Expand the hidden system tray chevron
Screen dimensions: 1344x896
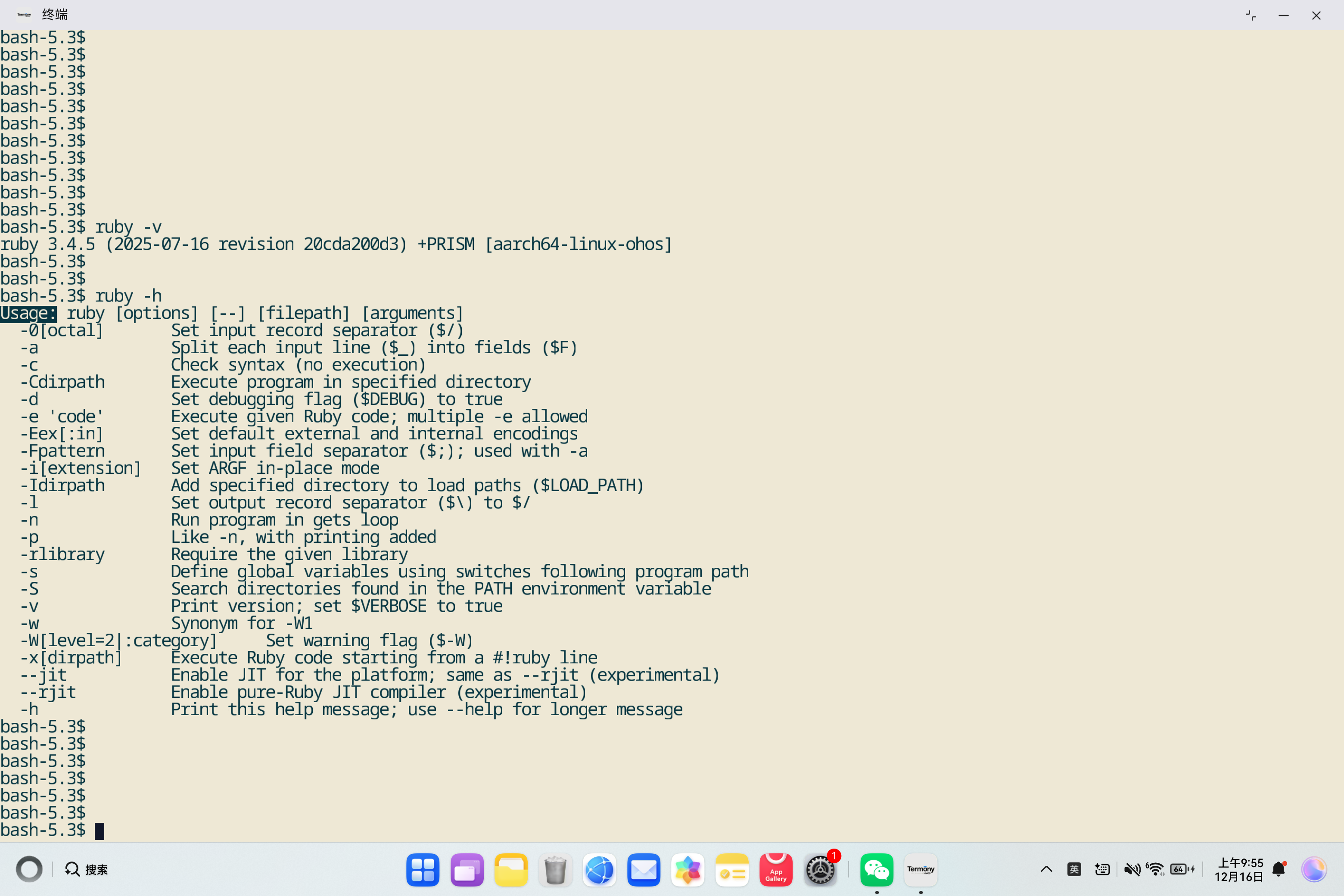[1046, 869]
